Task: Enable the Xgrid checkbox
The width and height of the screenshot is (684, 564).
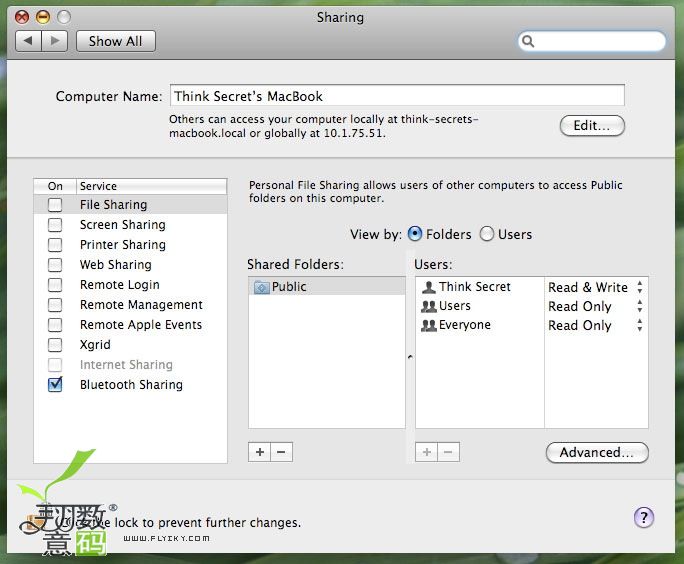Action: (x=55, y=345)
